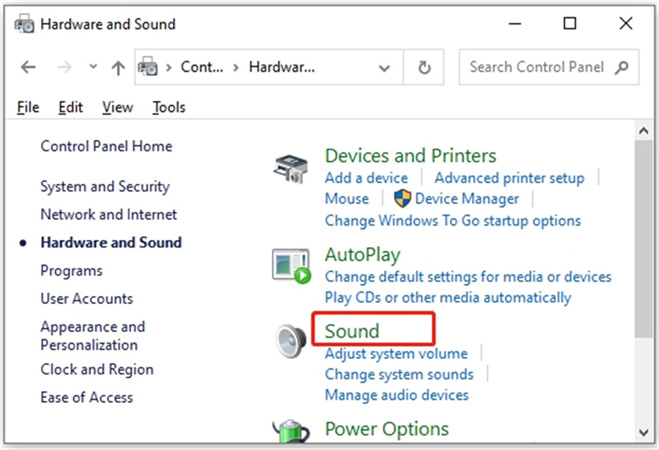Maximize the Hardware and Sound window

point(570,24)
